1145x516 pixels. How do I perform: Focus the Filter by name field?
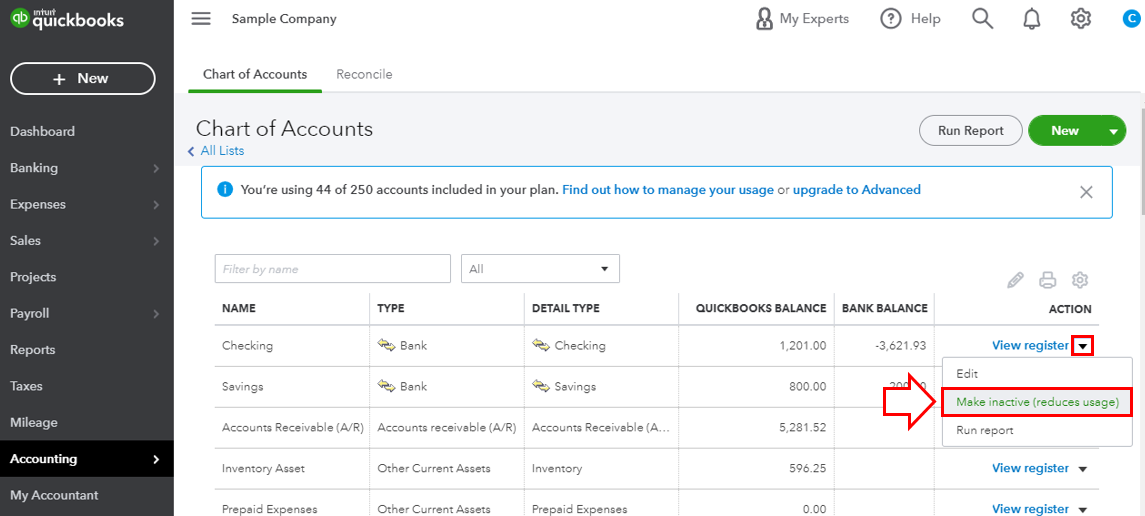332,269
